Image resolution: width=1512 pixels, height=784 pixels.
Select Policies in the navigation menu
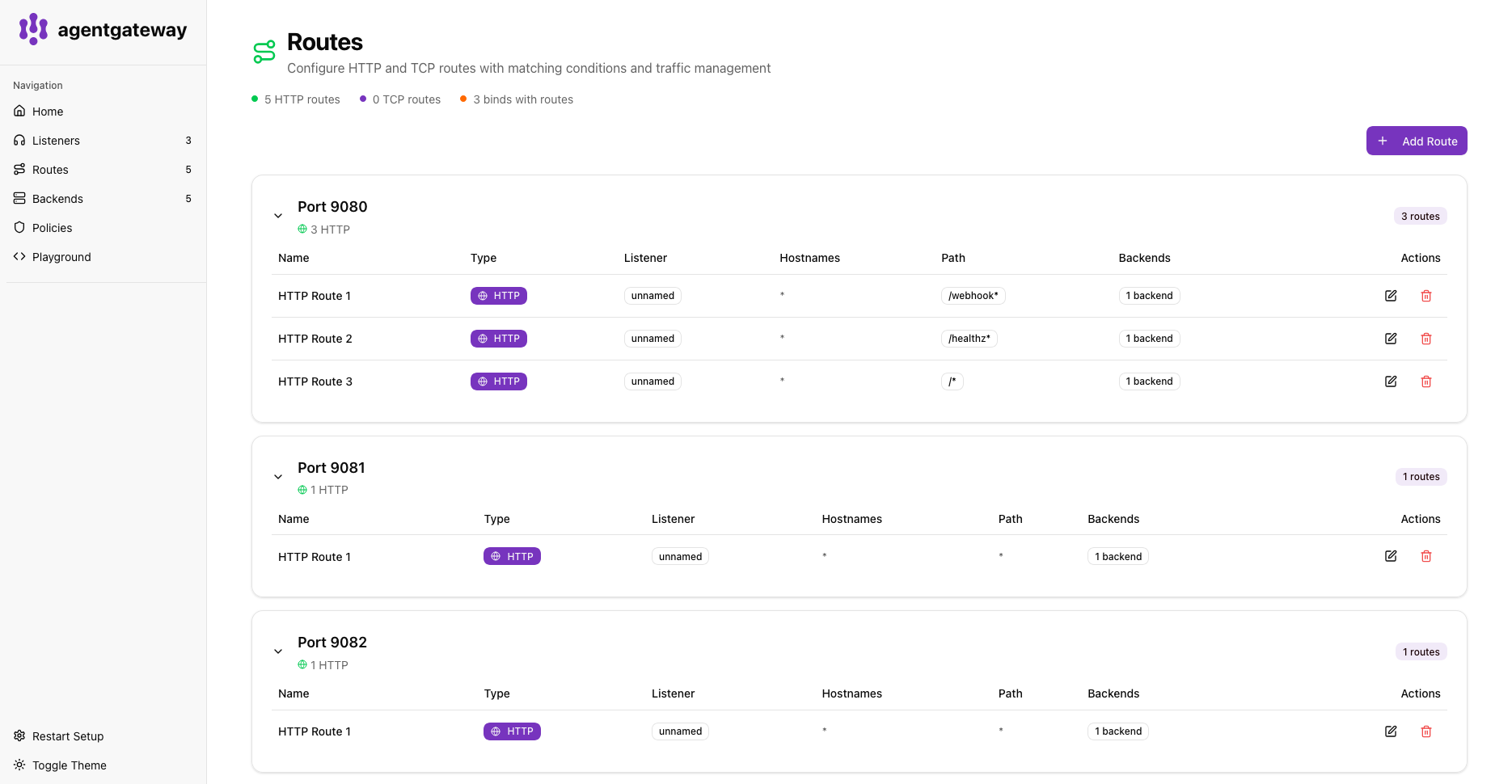[x=53, y=227]
